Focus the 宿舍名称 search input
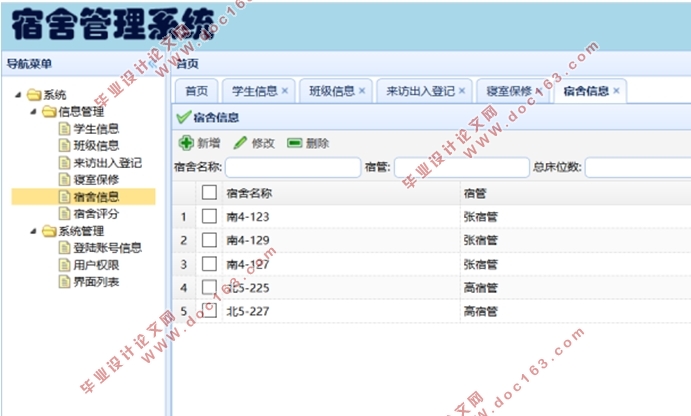Viewport: 691px width, 416px height. (x=293, y=167)
